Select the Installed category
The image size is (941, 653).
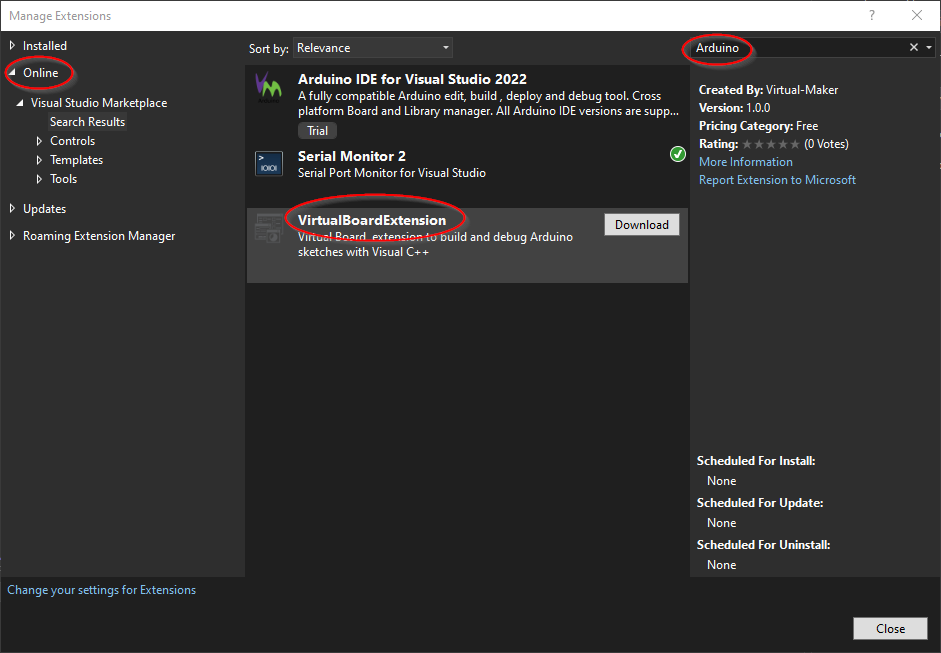coord(45,46)
